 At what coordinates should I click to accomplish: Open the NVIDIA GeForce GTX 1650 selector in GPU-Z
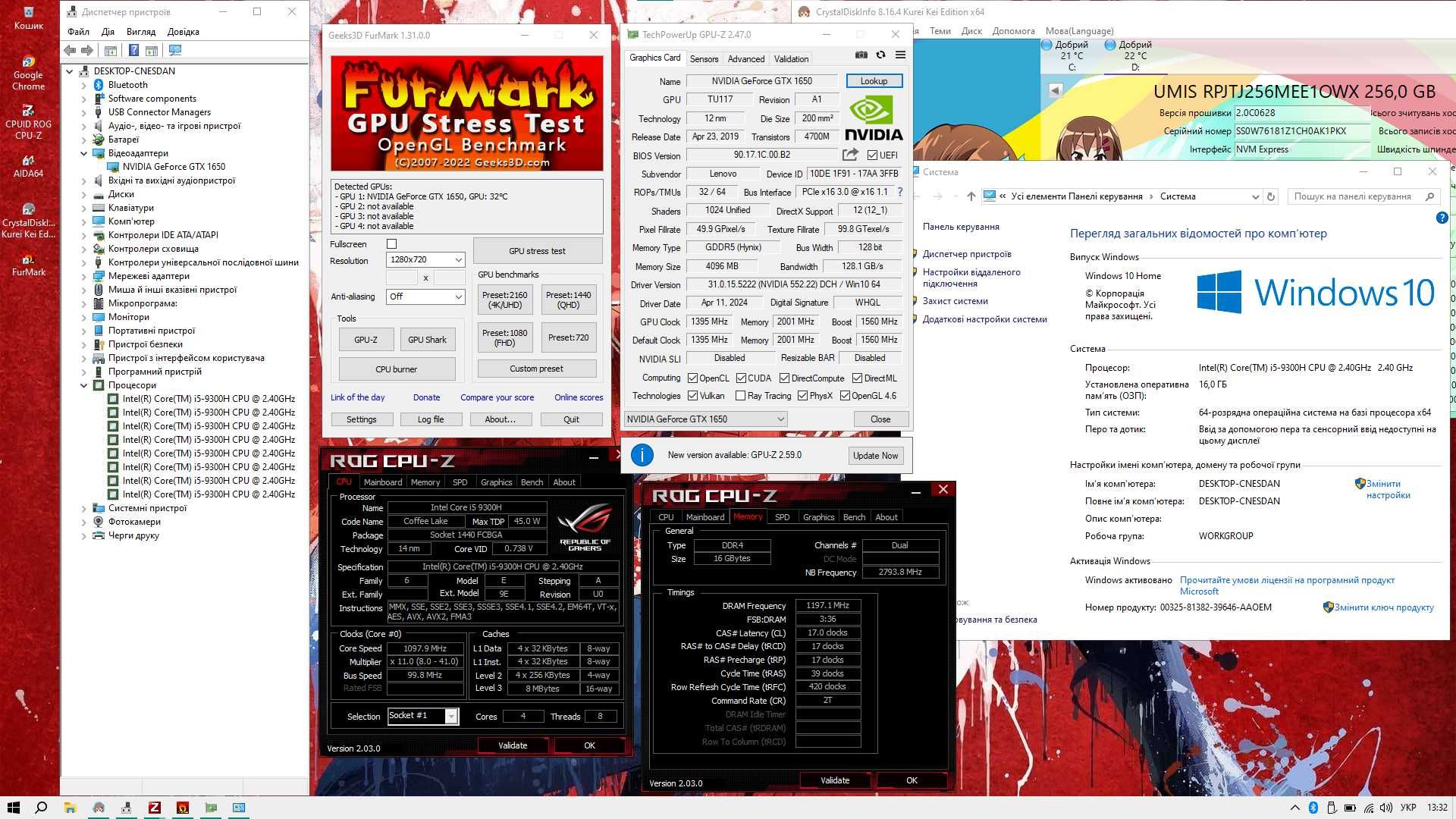(x=705, y=419)
